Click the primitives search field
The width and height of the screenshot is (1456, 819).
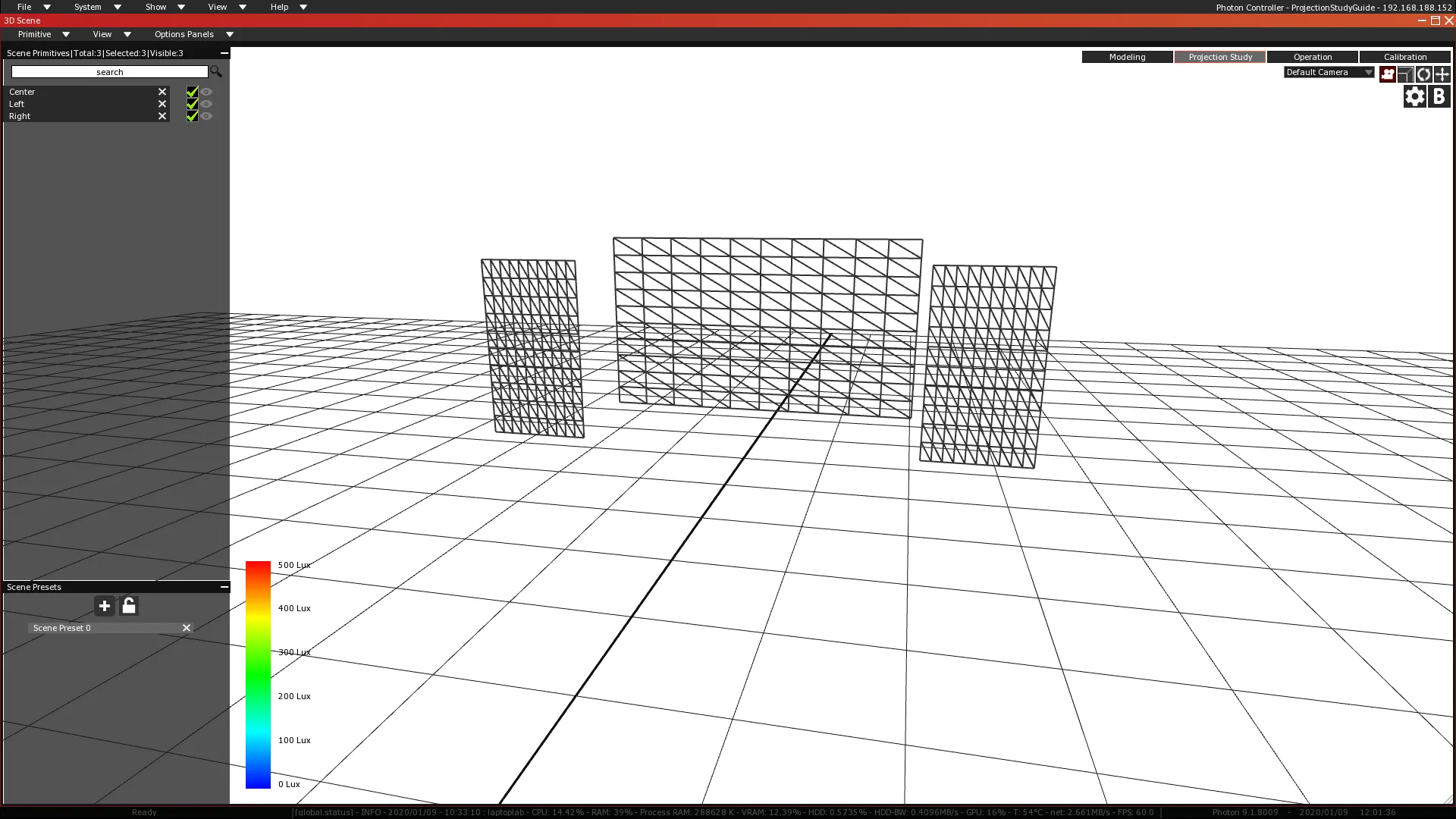click(109, 72)
